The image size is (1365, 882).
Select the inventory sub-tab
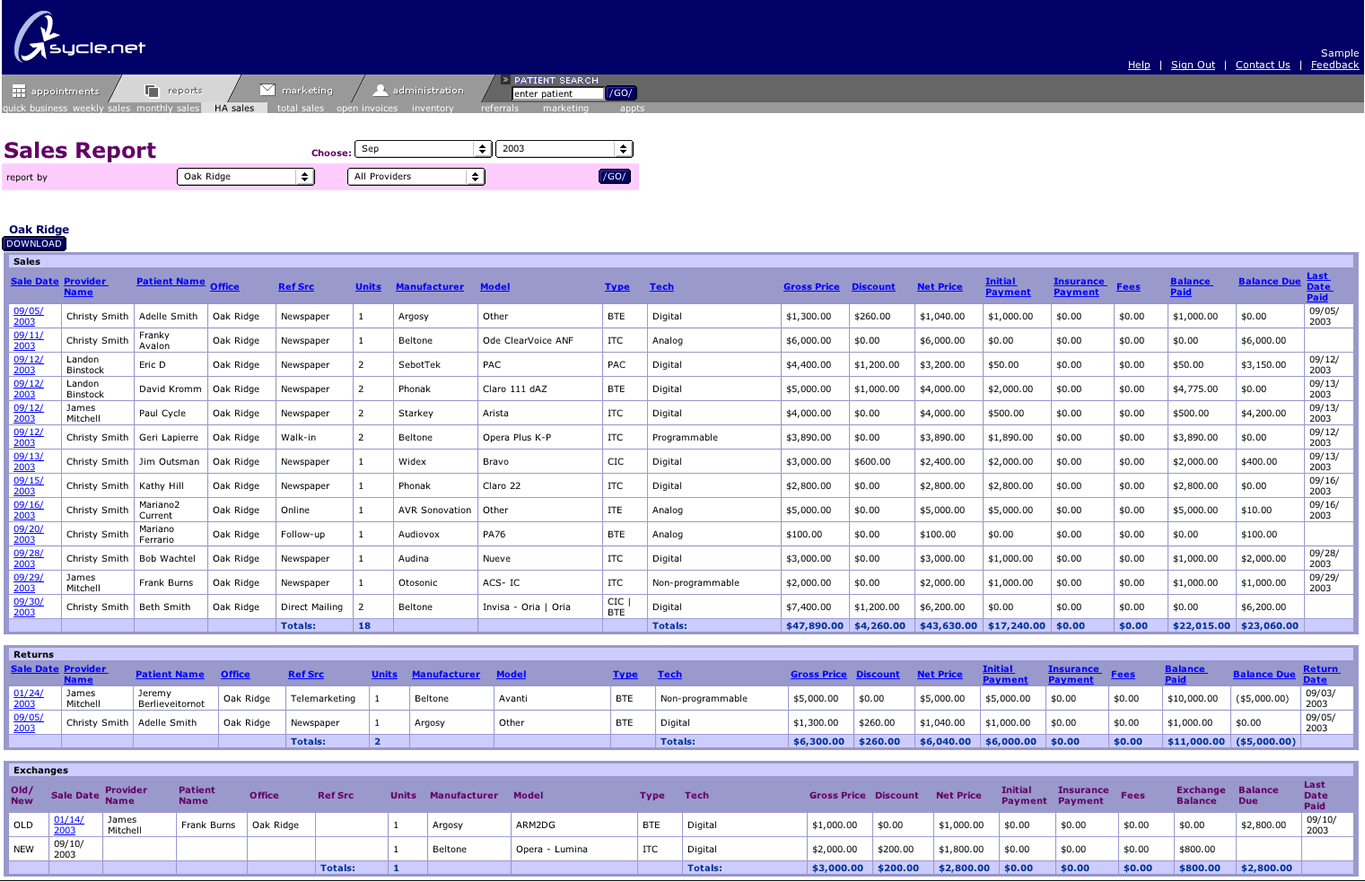(432, 108)
